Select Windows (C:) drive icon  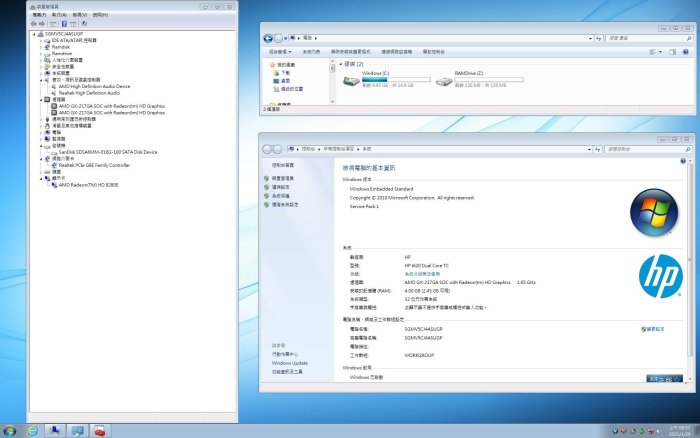point(351,81)
